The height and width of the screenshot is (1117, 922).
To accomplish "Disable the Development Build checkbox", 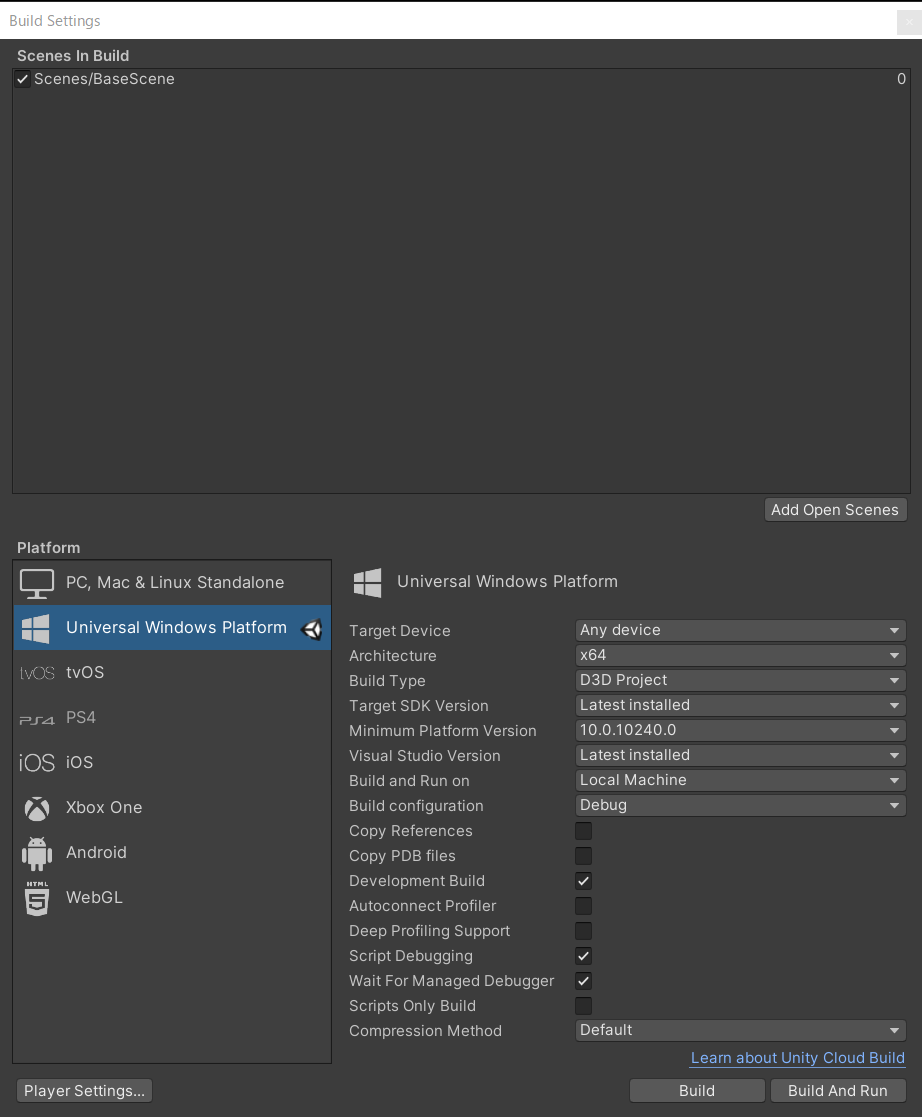I will (584, 881).
